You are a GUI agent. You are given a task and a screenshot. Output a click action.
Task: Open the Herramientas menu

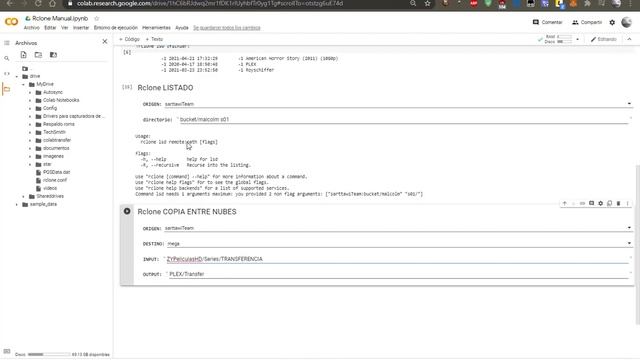coord(156,28)
